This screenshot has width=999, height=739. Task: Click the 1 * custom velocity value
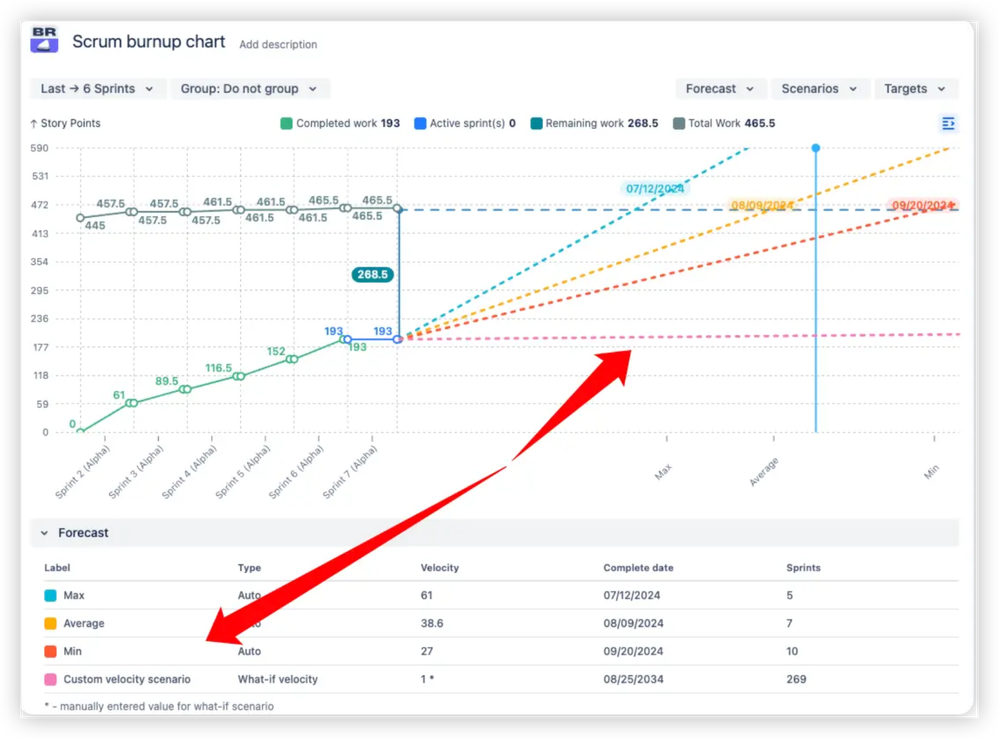tap(428, 680)
